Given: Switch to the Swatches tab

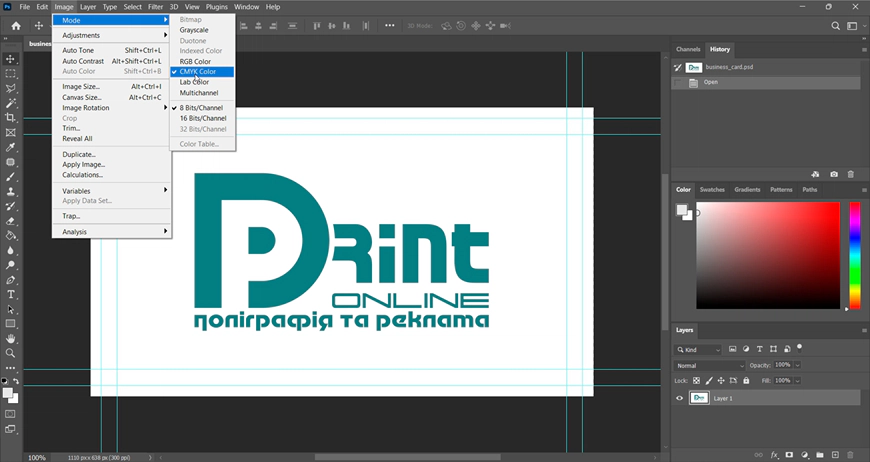Looking at the screenshot, I should click(x=712, y=189).
